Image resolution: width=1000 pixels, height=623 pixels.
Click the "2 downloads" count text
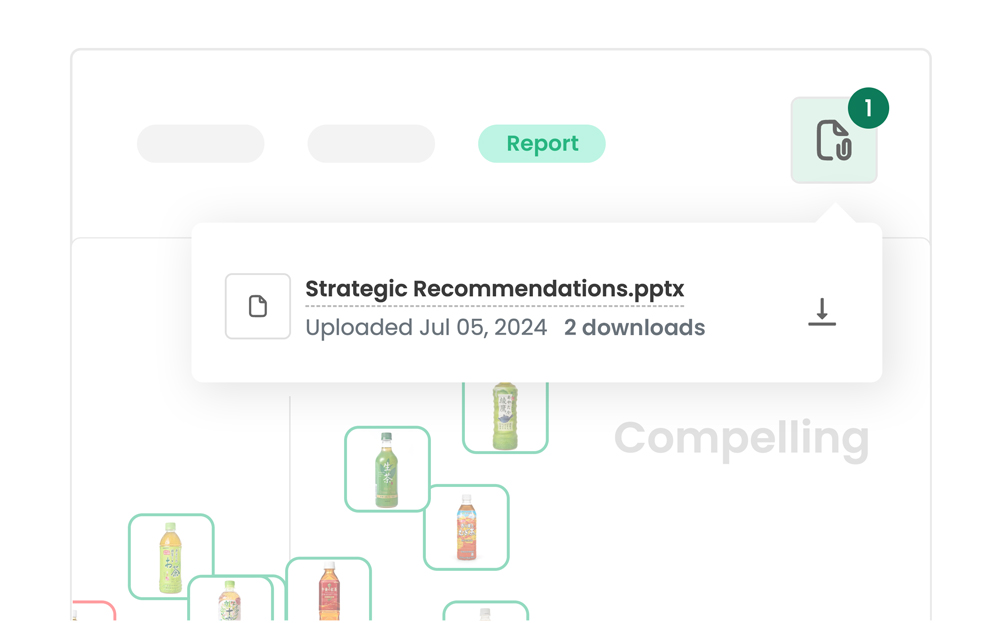pos(634,328)
